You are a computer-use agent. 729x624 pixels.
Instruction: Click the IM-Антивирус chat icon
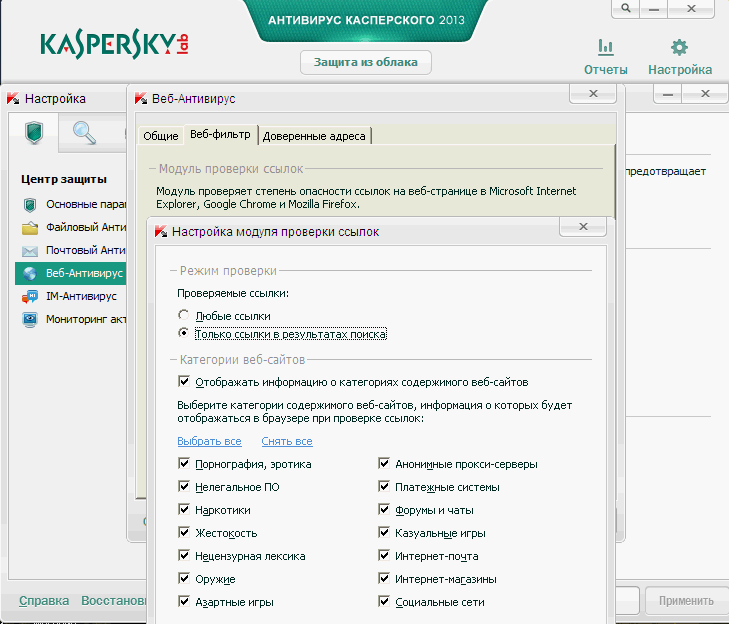coord(29,296)
